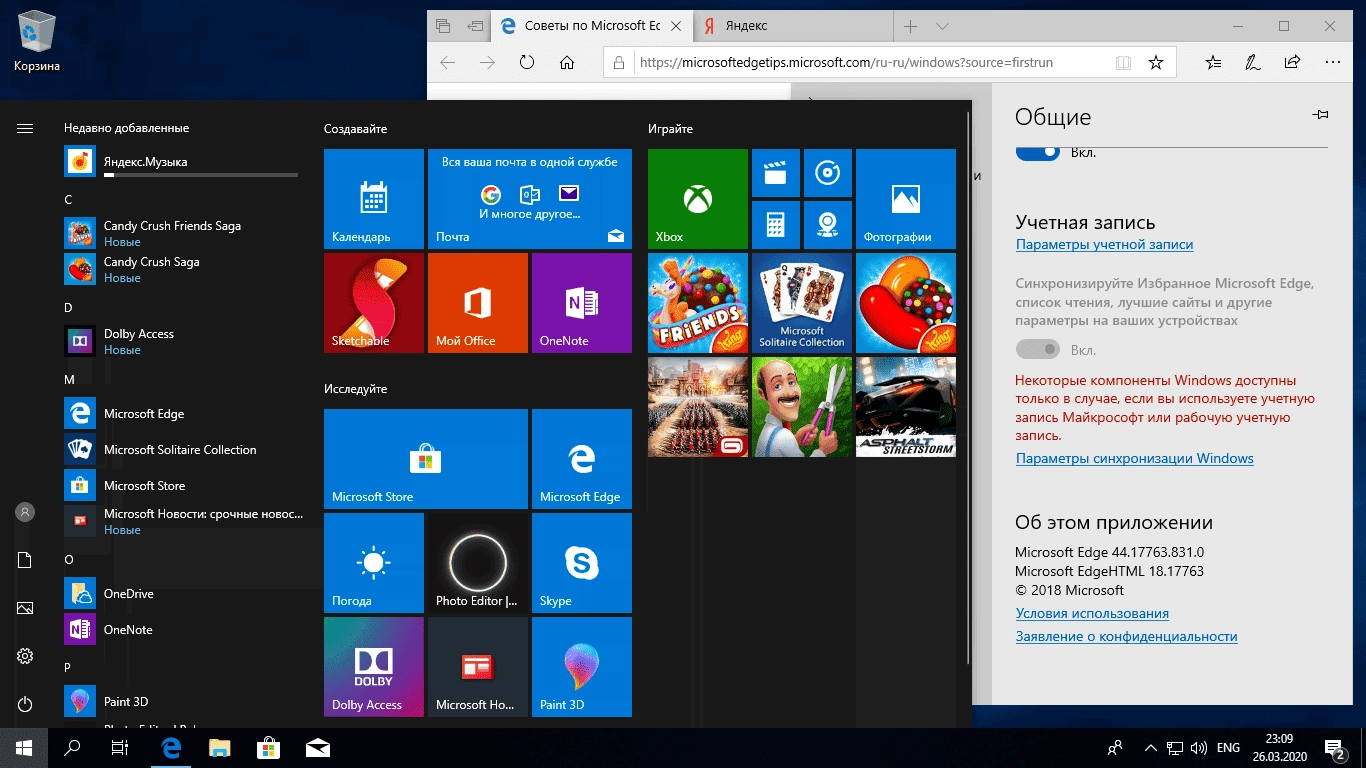
Task: Open Microsoft Solitaire Collection tile
Action: pos(802,303)
